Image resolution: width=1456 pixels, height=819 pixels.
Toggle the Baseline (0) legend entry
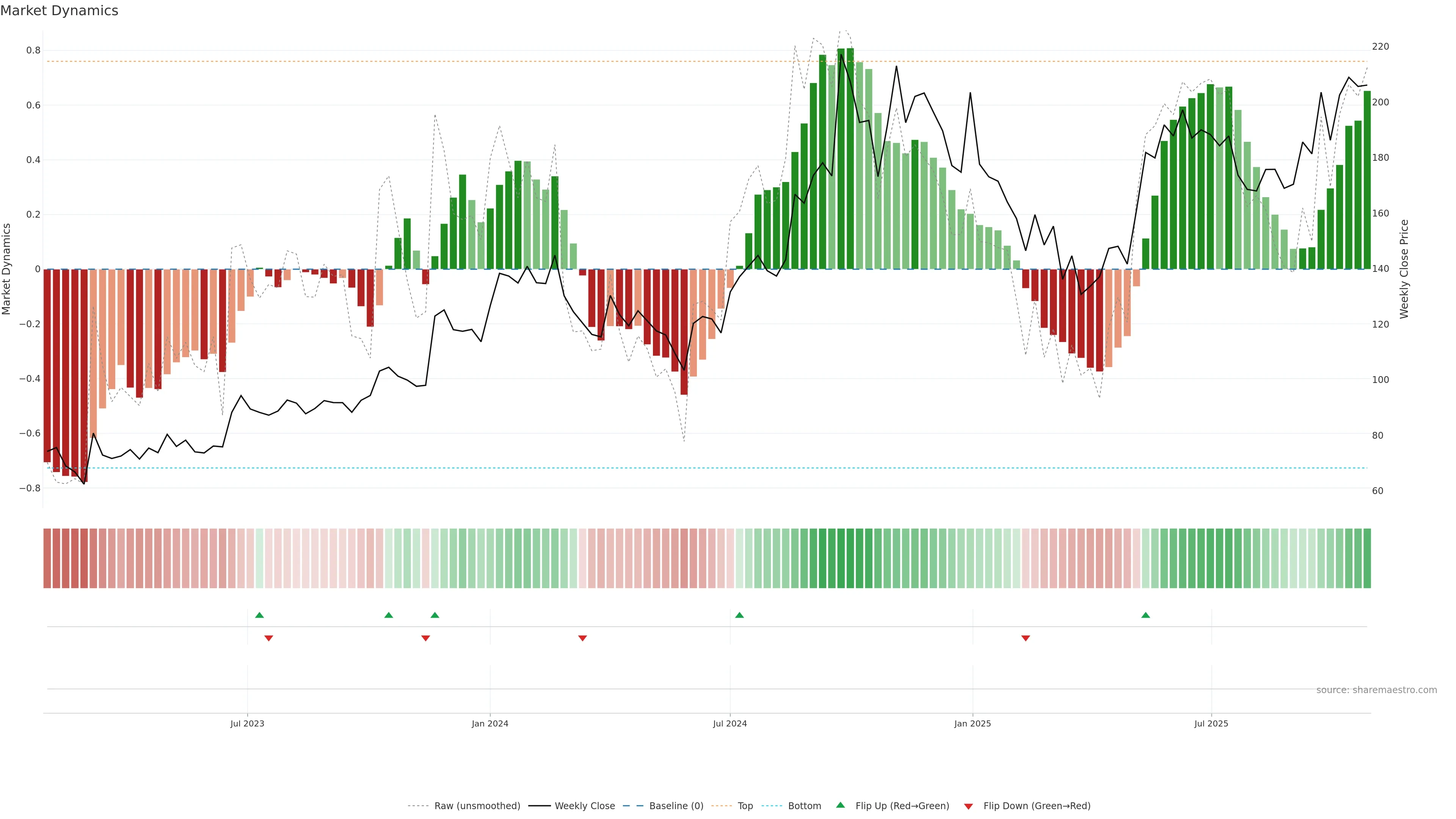tap(676, 806)
